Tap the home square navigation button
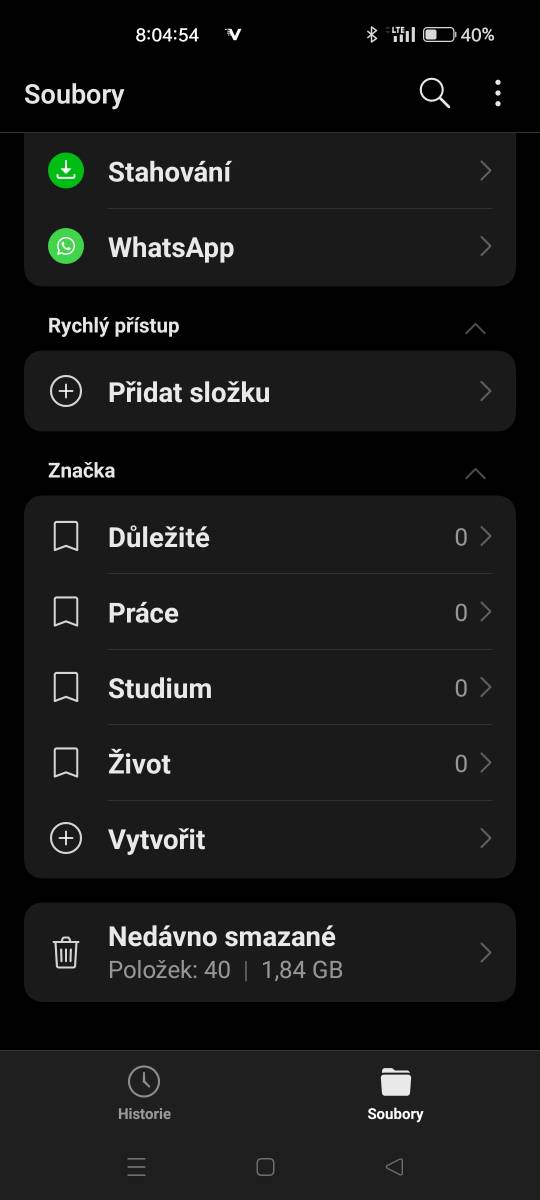The width and height of the screenshot is (540, 1200). coord(265,1166)
